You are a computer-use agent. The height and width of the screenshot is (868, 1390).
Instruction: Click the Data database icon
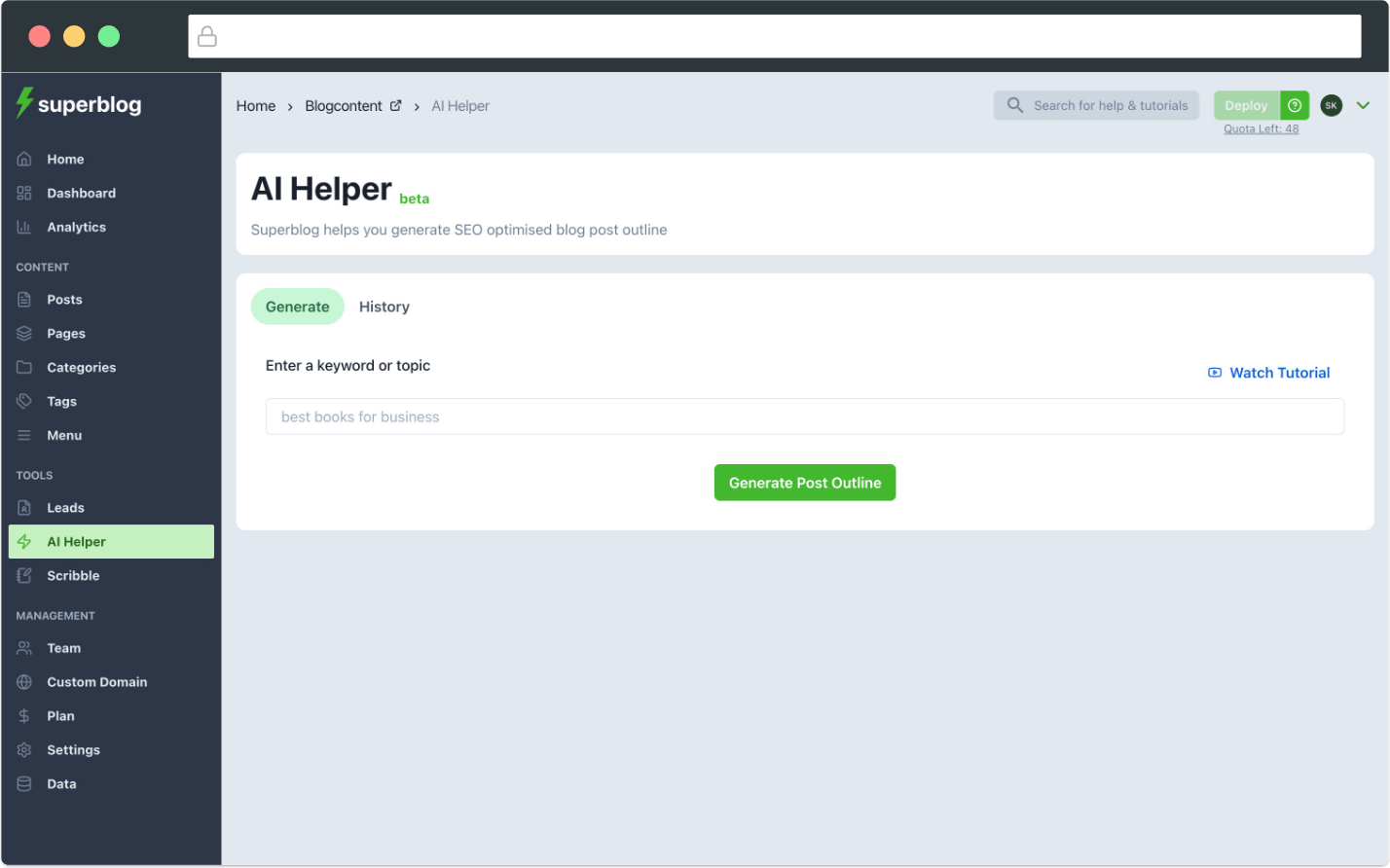click(x=25, y=784)
